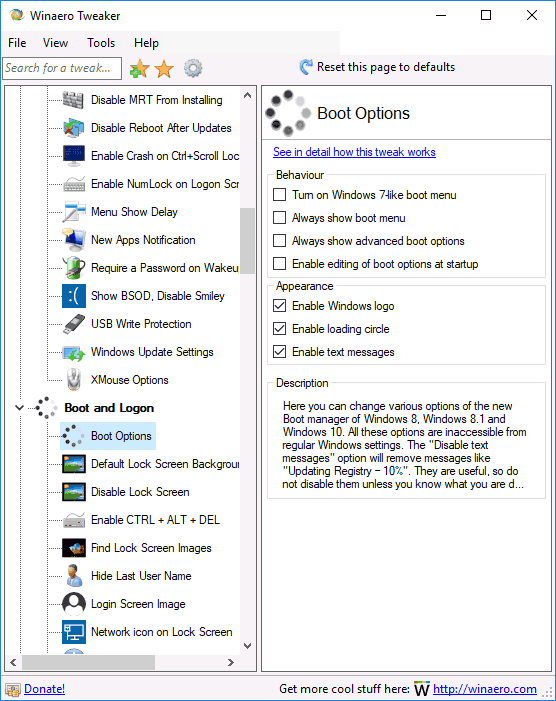The width and height of the screenshot is (556, 701).
Task: Uncheck Enable text messages
Action: coord(279,352)
